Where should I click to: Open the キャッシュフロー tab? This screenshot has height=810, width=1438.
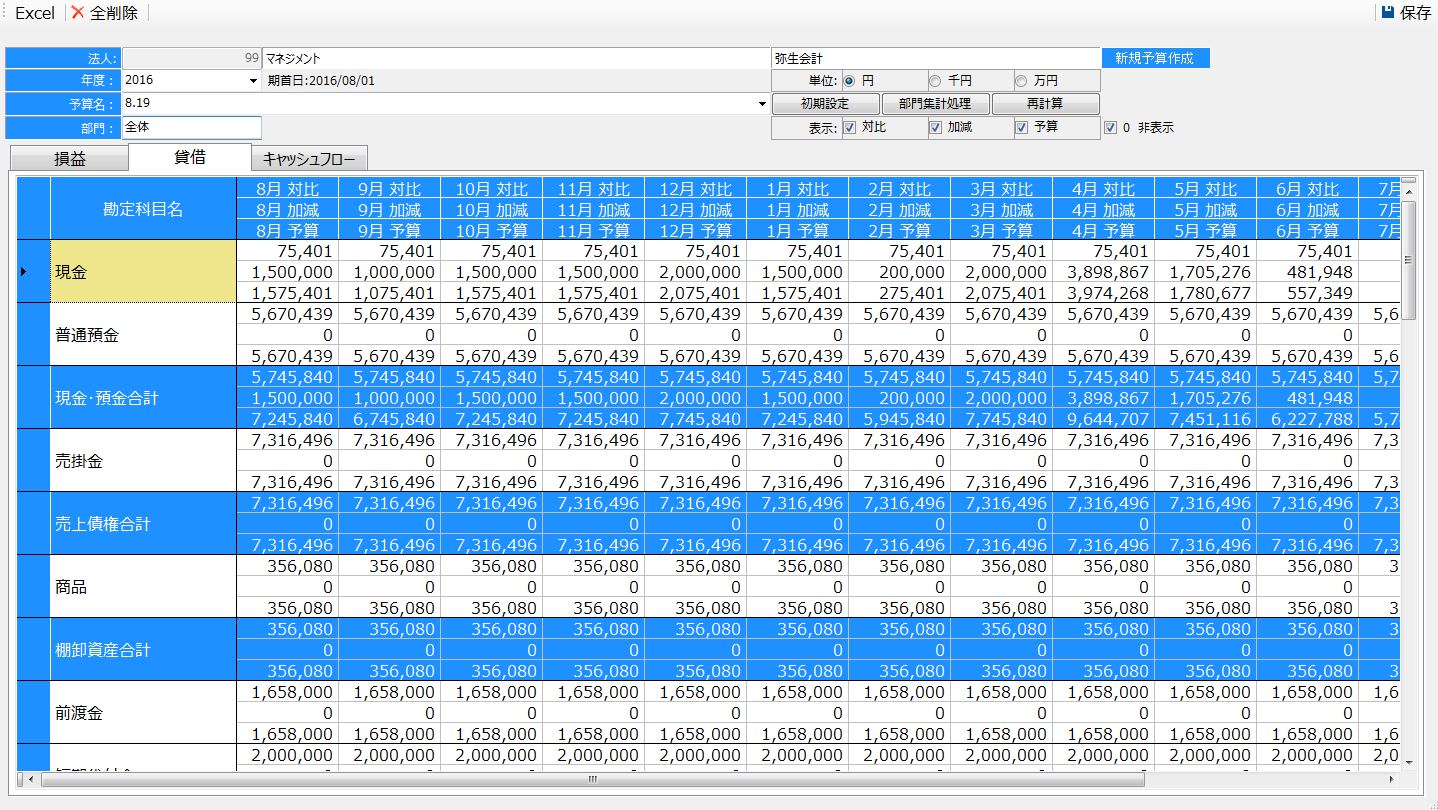(309, 158)
